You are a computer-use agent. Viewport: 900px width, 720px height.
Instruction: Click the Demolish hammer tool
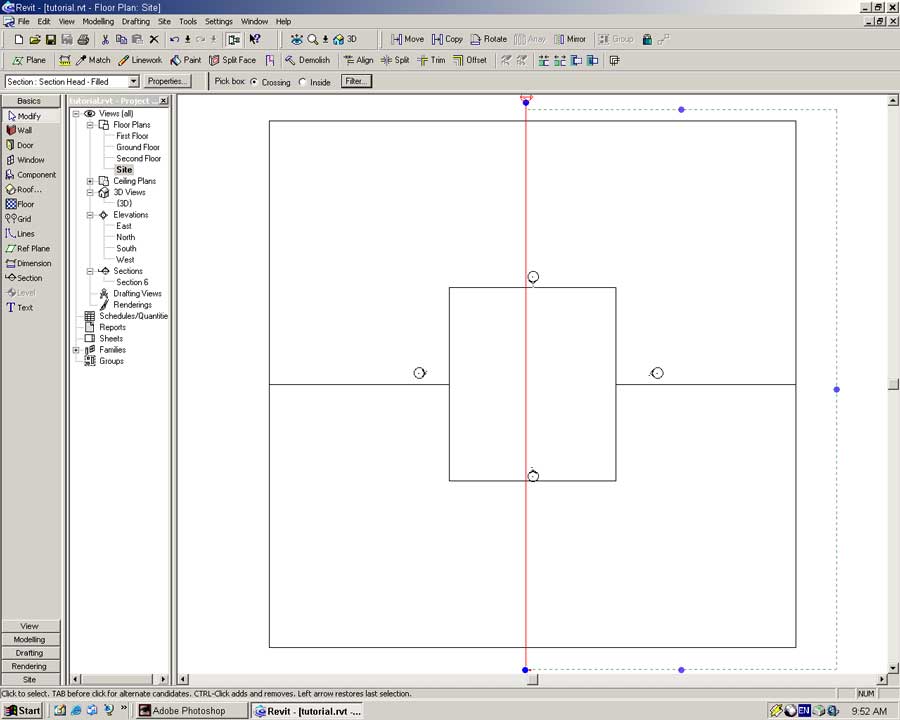pos(306,60)
